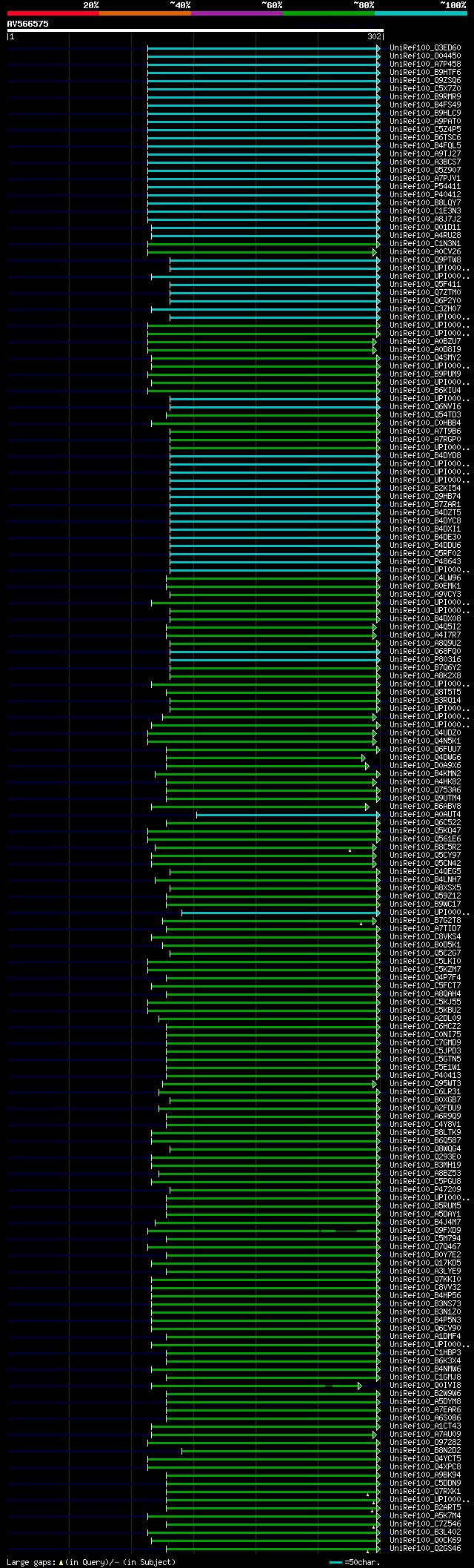Click UniRef100_P40413 label
Image resolution: width=474 pixels, height=1568 pixels.
point(425,1075)
